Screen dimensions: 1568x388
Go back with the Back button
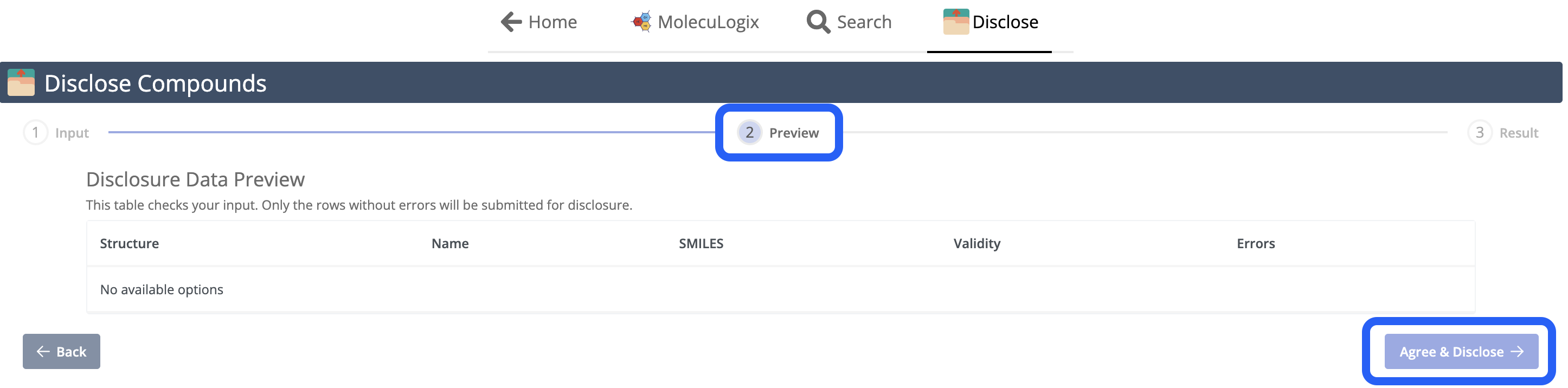tap(61, 352)
